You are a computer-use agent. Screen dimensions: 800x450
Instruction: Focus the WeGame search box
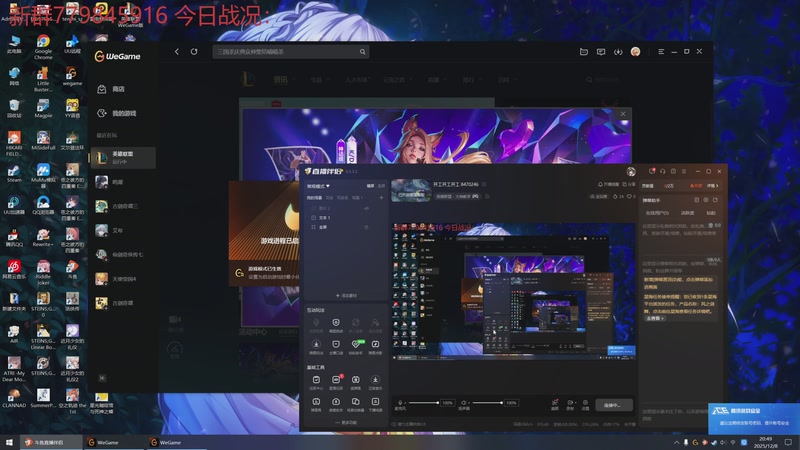pyautogui.click(x=291, y=52)
